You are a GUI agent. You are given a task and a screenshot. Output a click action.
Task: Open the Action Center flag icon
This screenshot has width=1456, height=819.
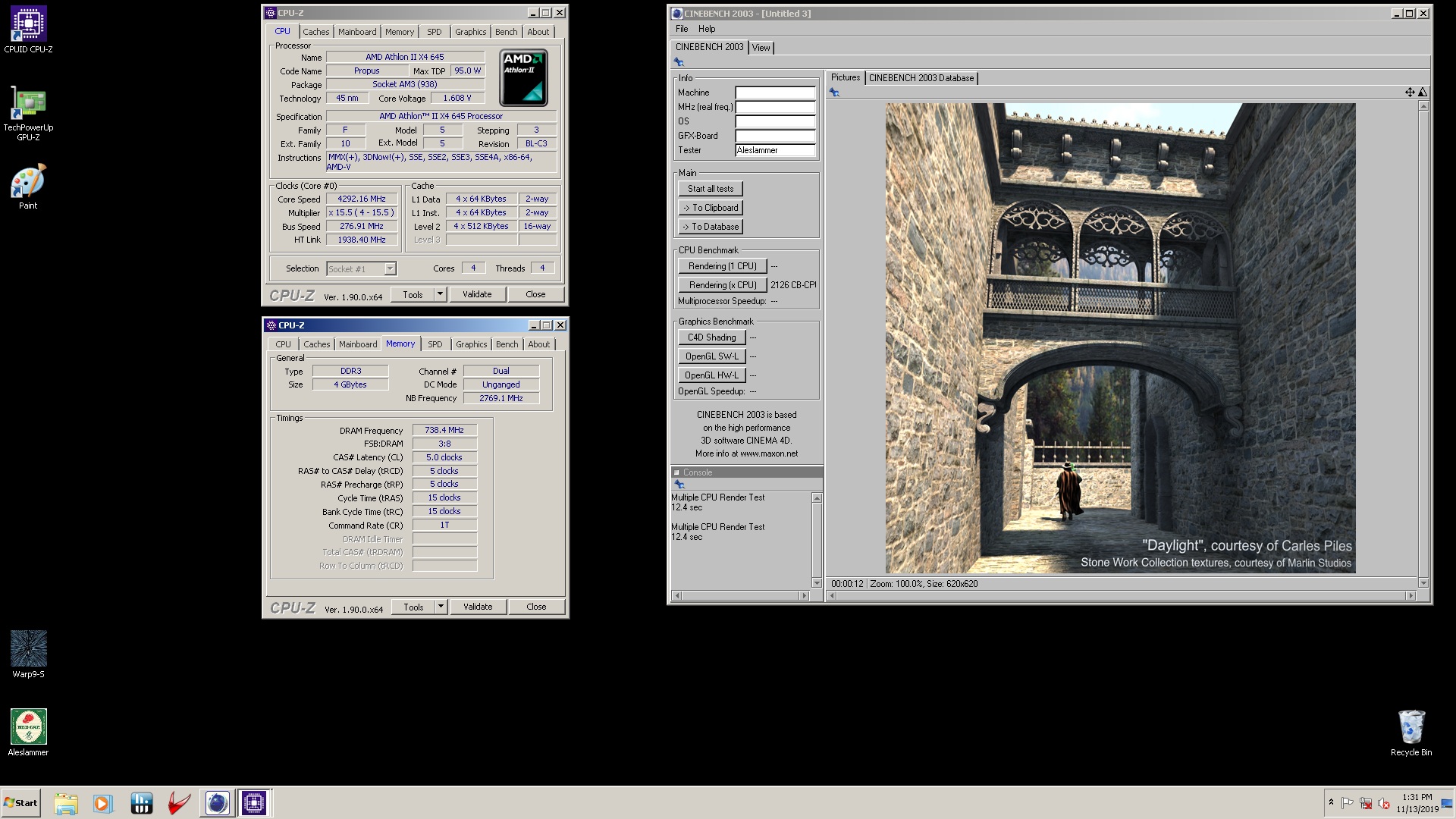pos(1348,803)
